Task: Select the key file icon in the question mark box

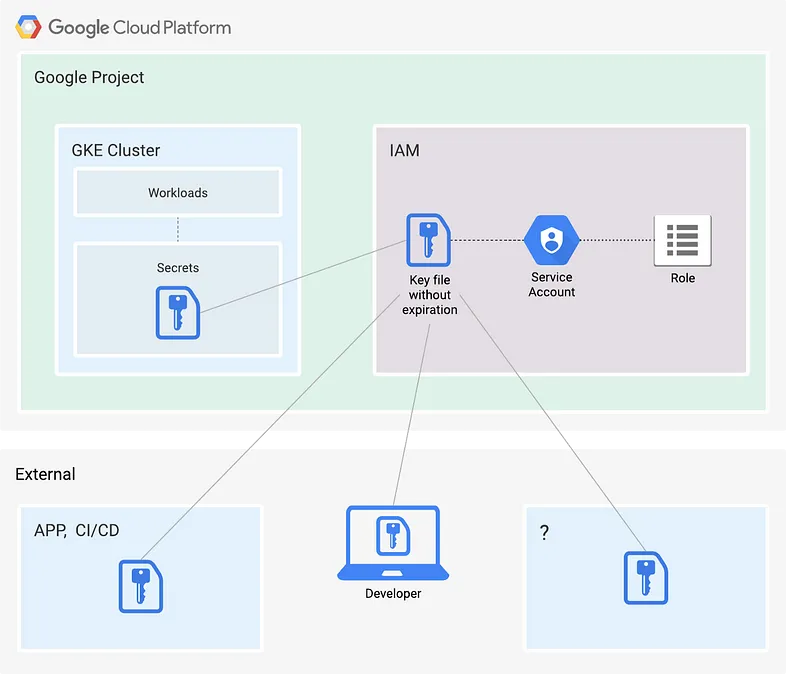Action: click(x=646, y=578)
